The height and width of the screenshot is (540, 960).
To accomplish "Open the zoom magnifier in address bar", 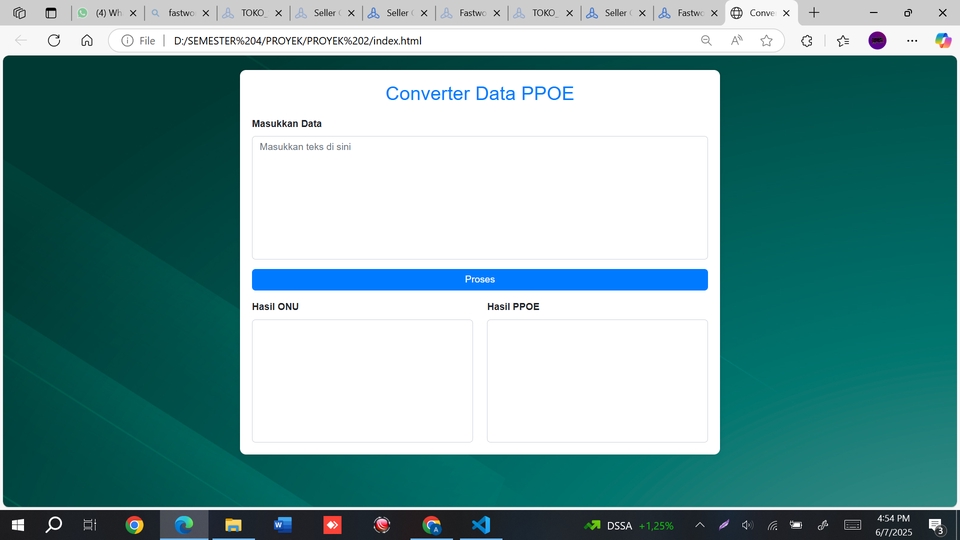I will [706, 40].
